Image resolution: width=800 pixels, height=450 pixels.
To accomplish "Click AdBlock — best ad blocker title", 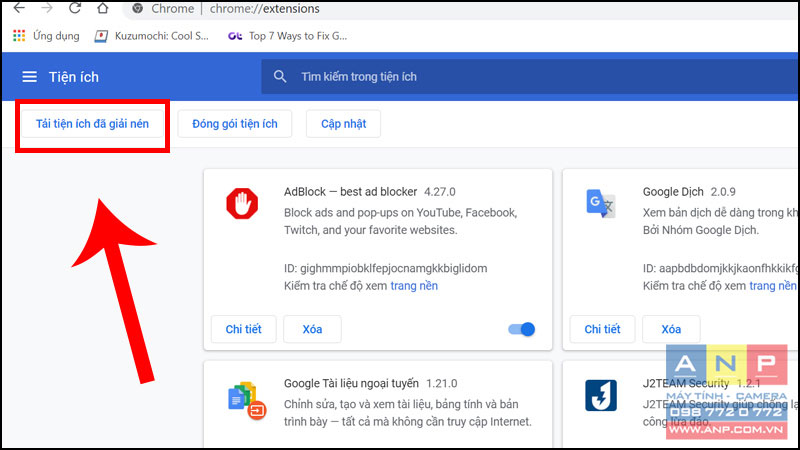I will 351,192.
